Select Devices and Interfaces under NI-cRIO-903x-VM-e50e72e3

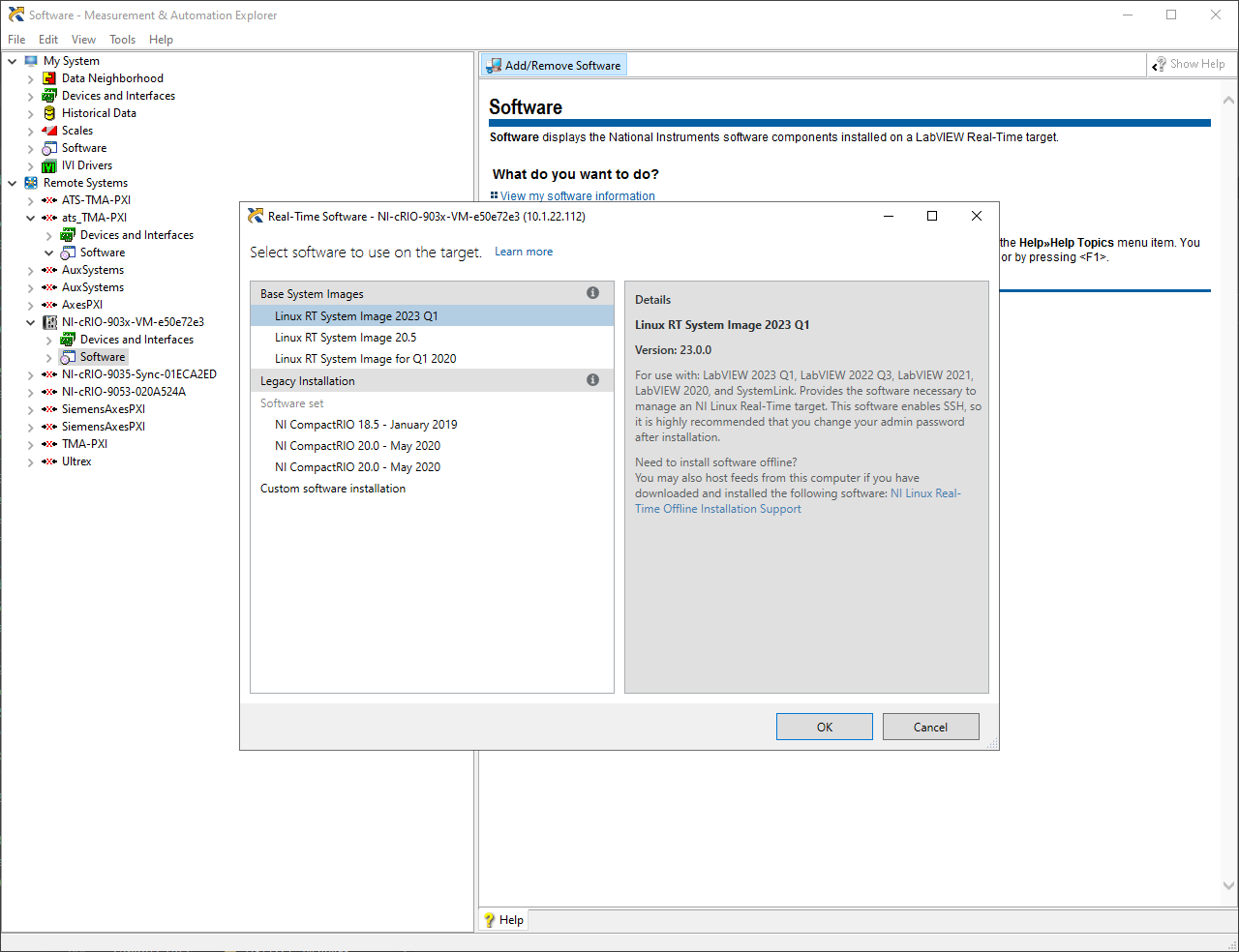coord(136,340)
